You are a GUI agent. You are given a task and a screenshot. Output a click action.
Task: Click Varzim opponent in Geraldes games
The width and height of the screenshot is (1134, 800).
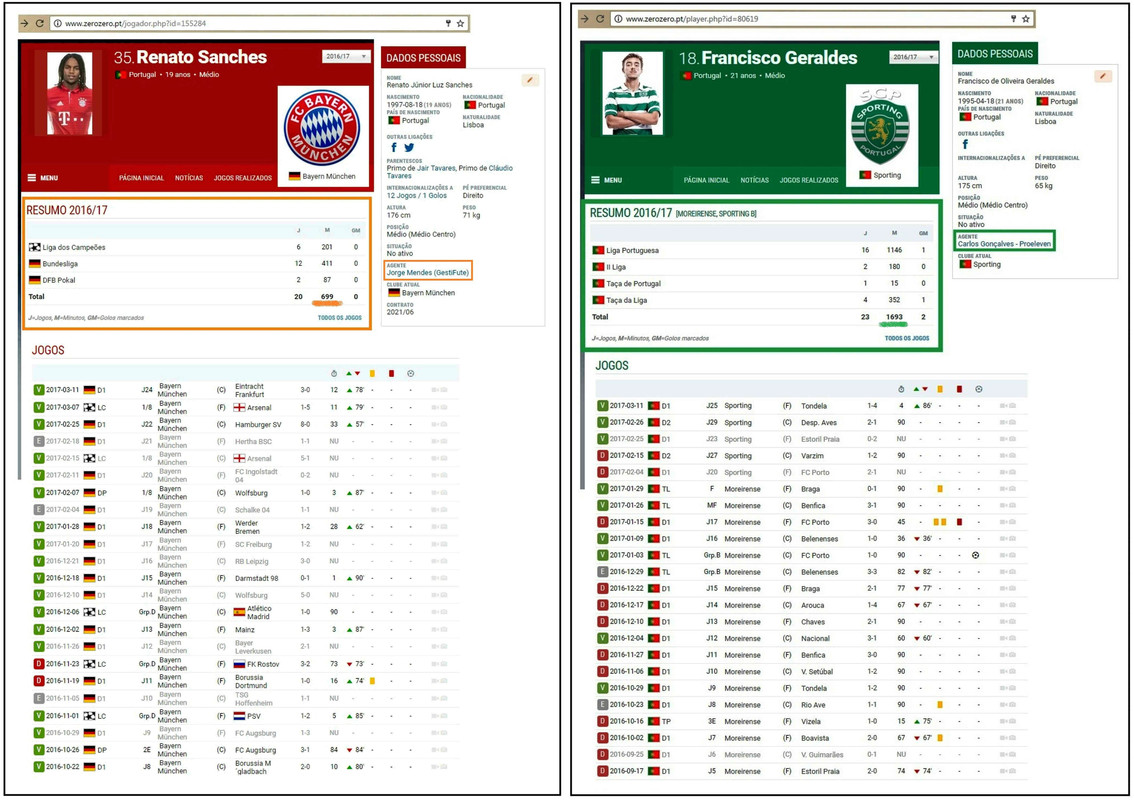812,456
